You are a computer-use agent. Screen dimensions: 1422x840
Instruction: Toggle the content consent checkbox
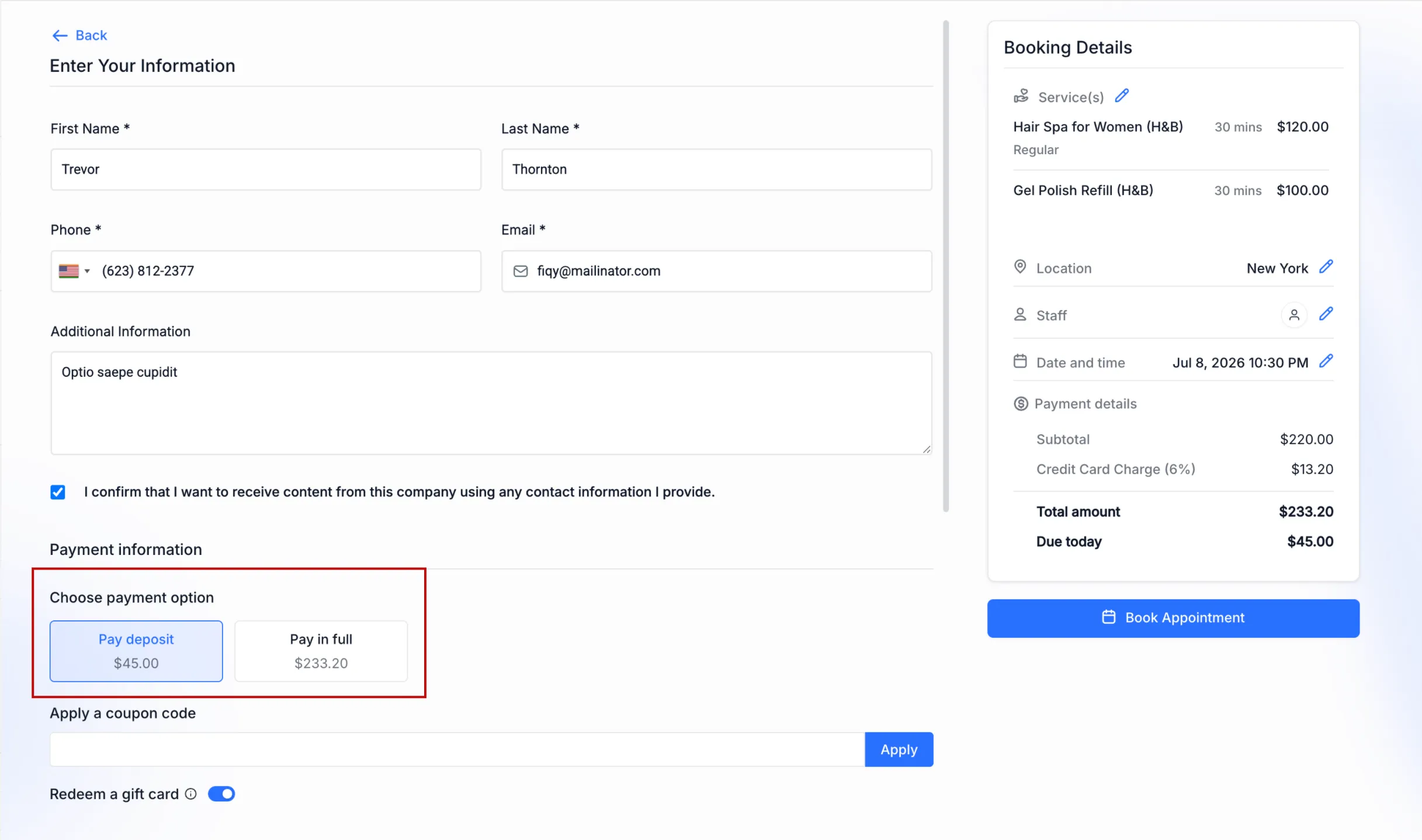pyautogui.click(x=58, y=492)
